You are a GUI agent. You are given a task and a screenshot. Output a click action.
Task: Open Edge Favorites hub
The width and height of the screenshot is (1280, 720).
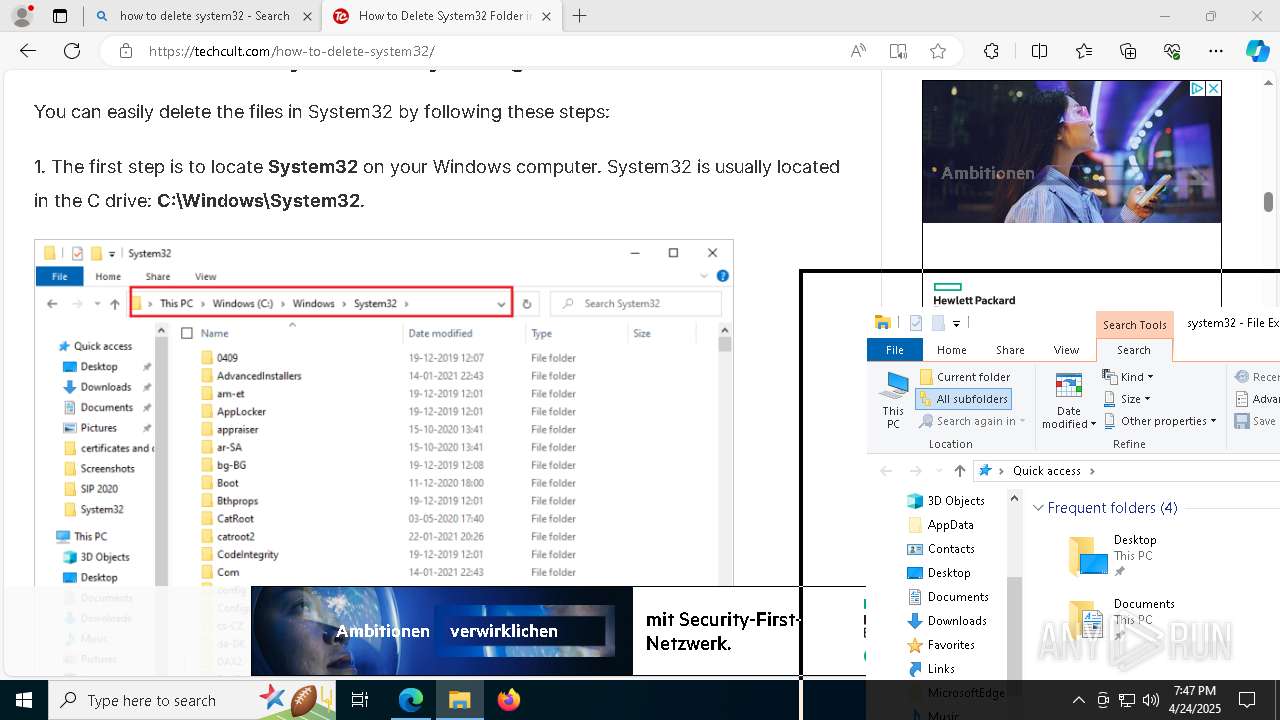coord(1084,51)
